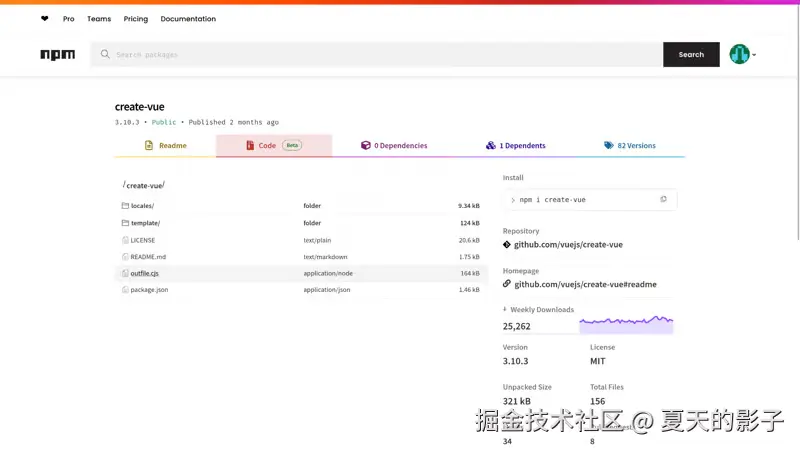
Task: Click the Dependencies cube icon
Action: pos(365,145)
